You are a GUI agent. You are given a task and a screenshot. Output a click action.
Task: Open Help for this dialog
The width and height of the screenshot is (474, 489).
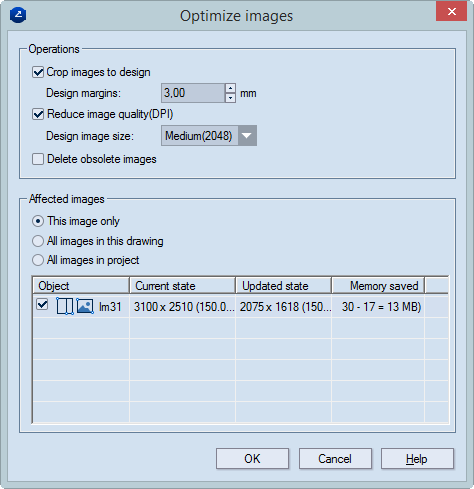click(417, 459)
